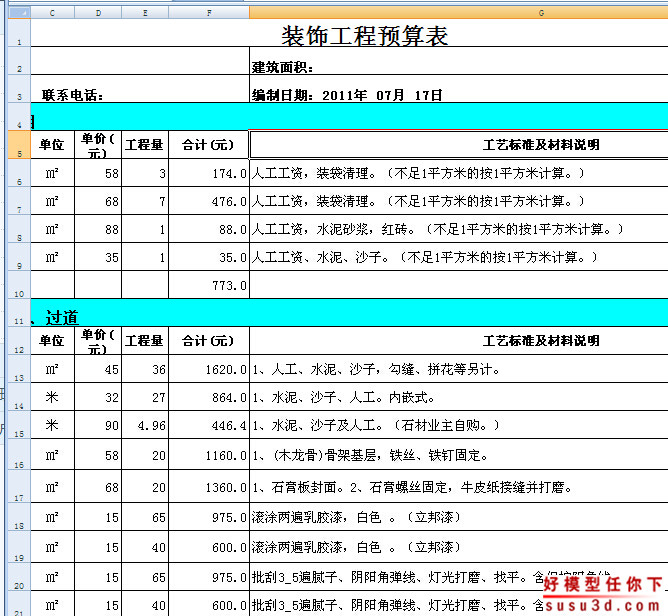Select column F header

tap(209, 13)
